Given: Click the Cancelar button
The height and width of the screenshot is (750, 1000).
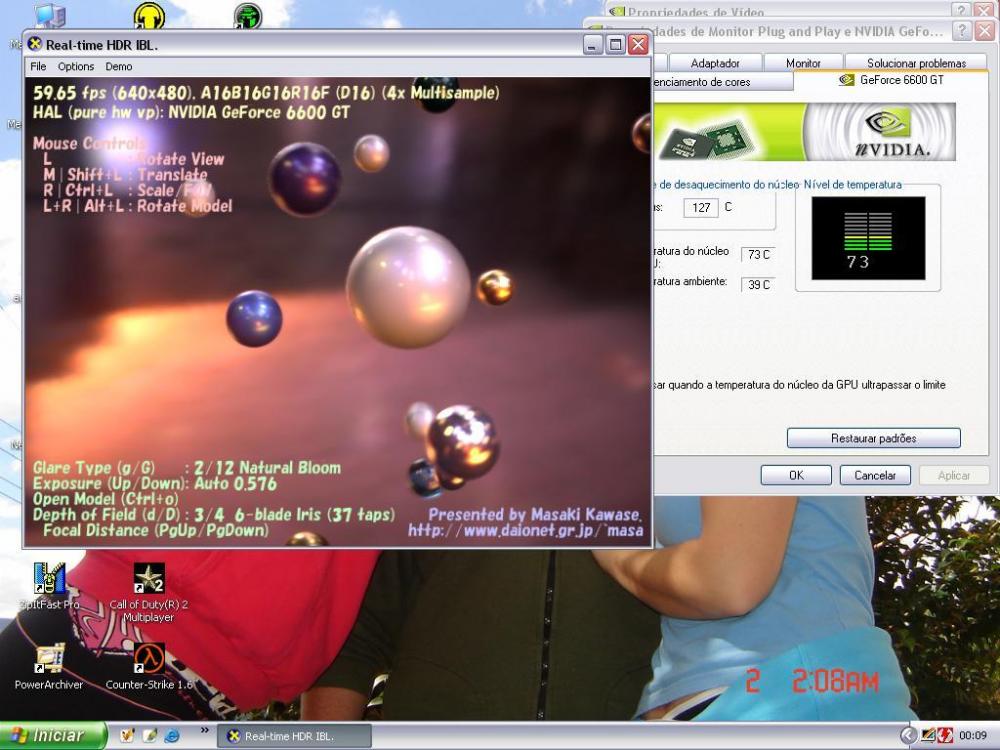Looking at the screenshot, I should 875,476.
